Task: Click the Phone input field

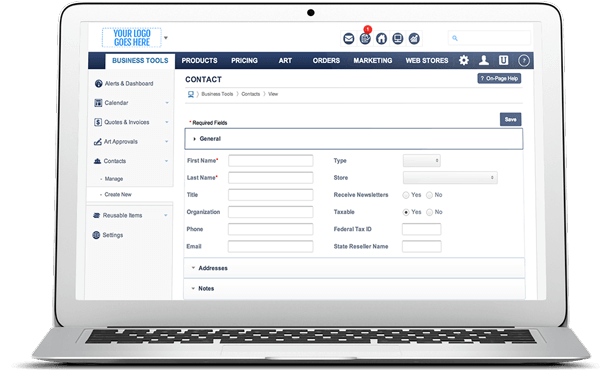Action: click(x=271, y=229)
